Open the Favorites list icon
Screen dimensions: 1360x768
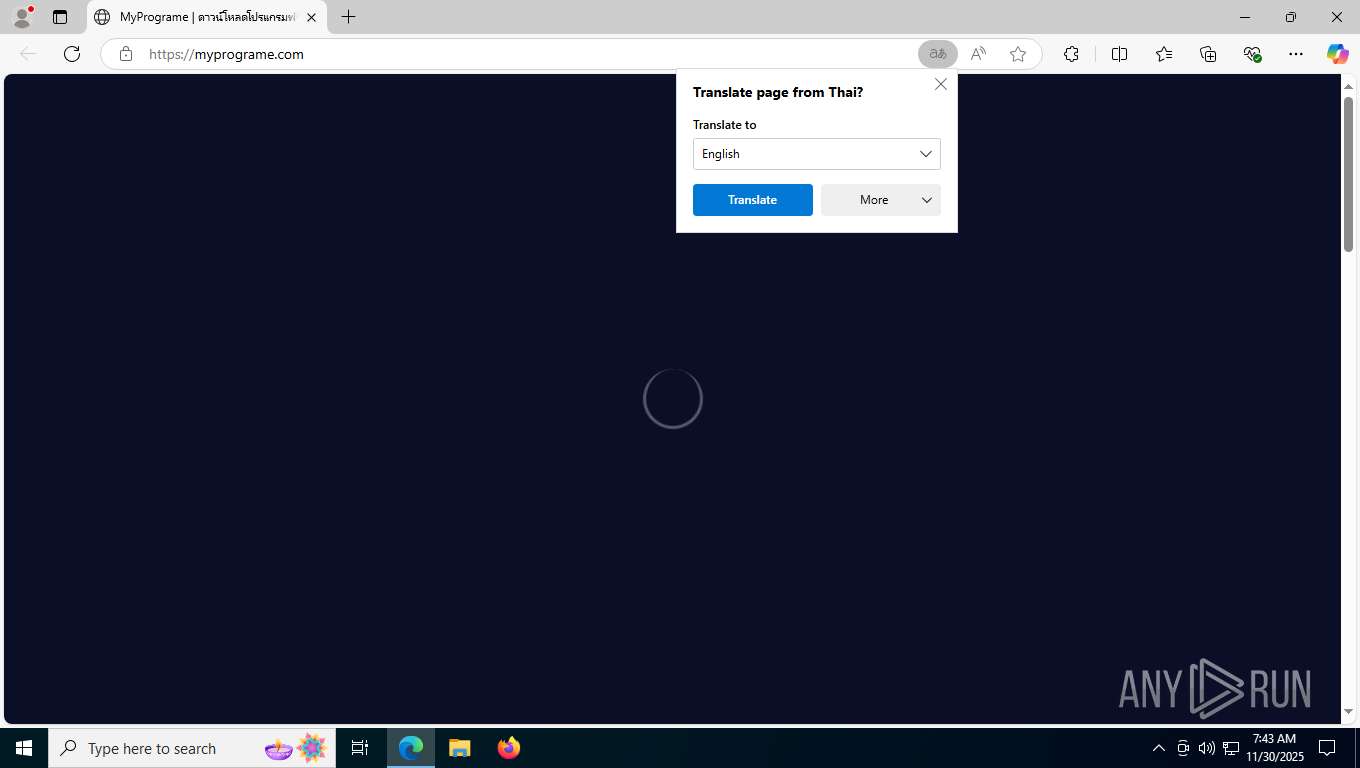[x=1164, y=54]
